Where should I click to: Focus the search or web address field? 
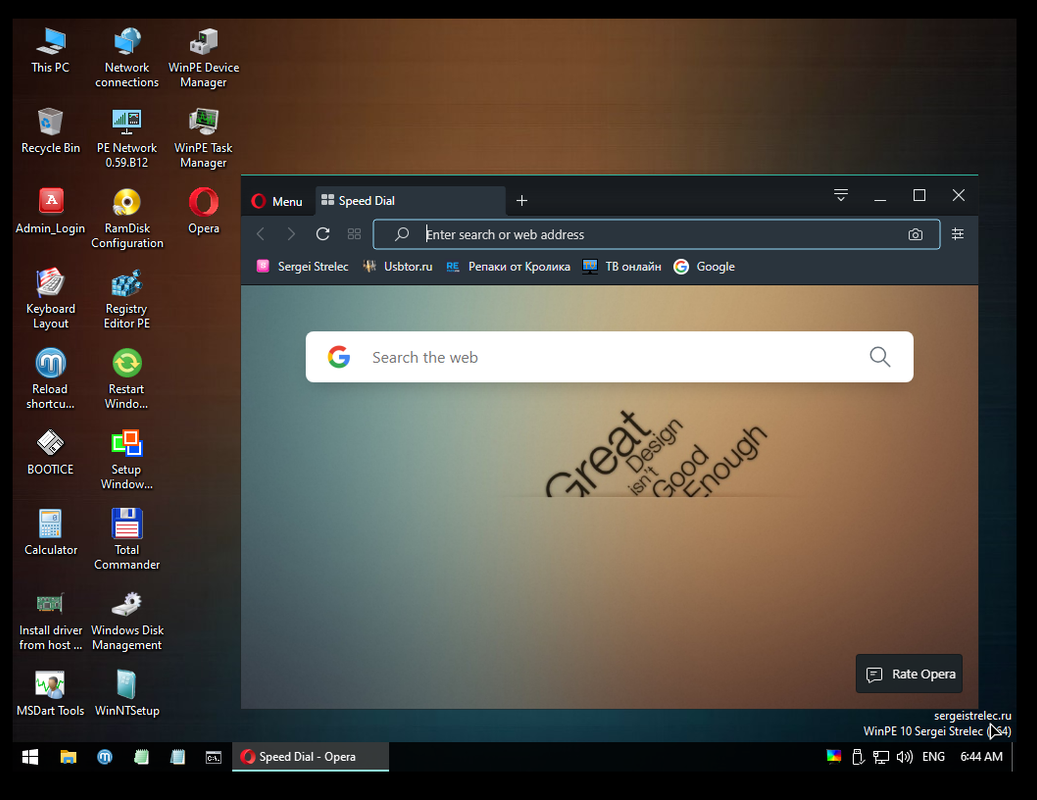click(656, 234)
